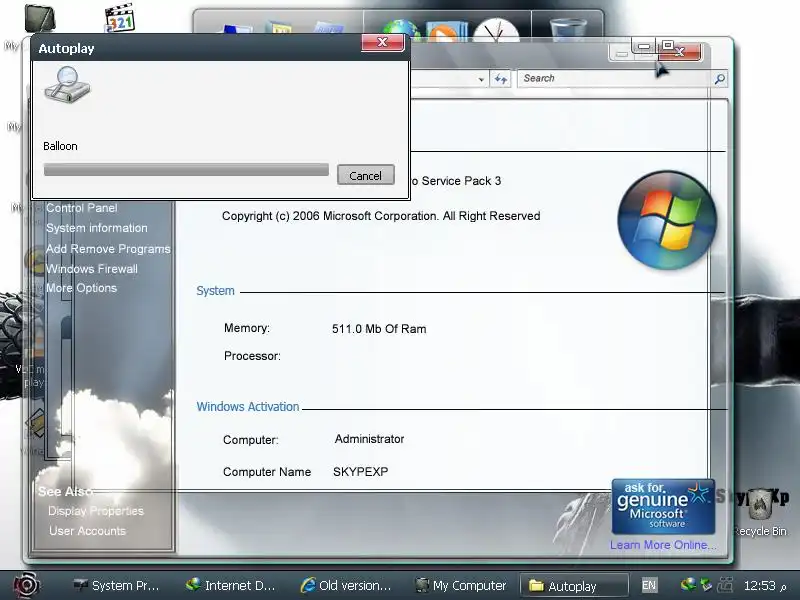Image resolution: width=800 pixels, height=600 pixels.
Task: Open the dark desktop icon at top-left
Action: click(x=39, y=18)
